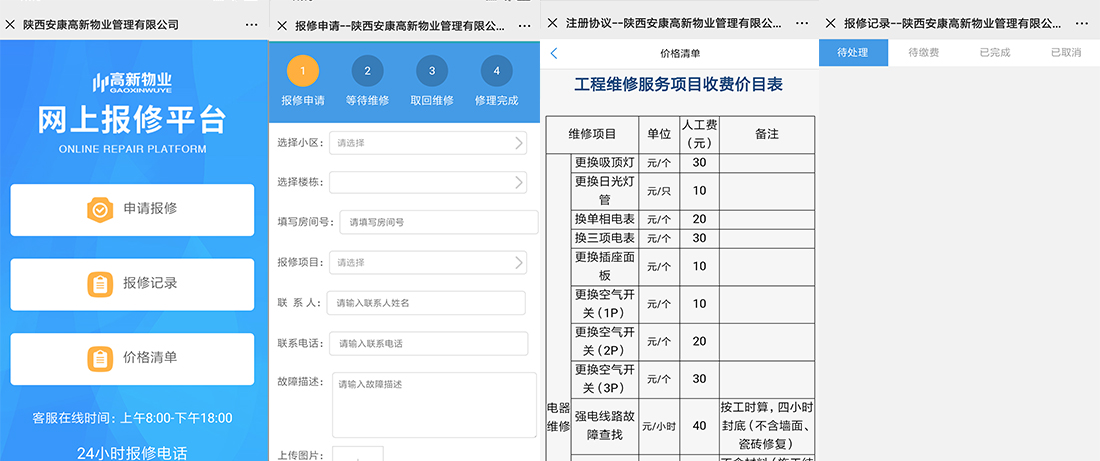Screen dimensions: 1100x461
Task: Close the 报修记录 page with X icon
Action: (x=829, y=23)
